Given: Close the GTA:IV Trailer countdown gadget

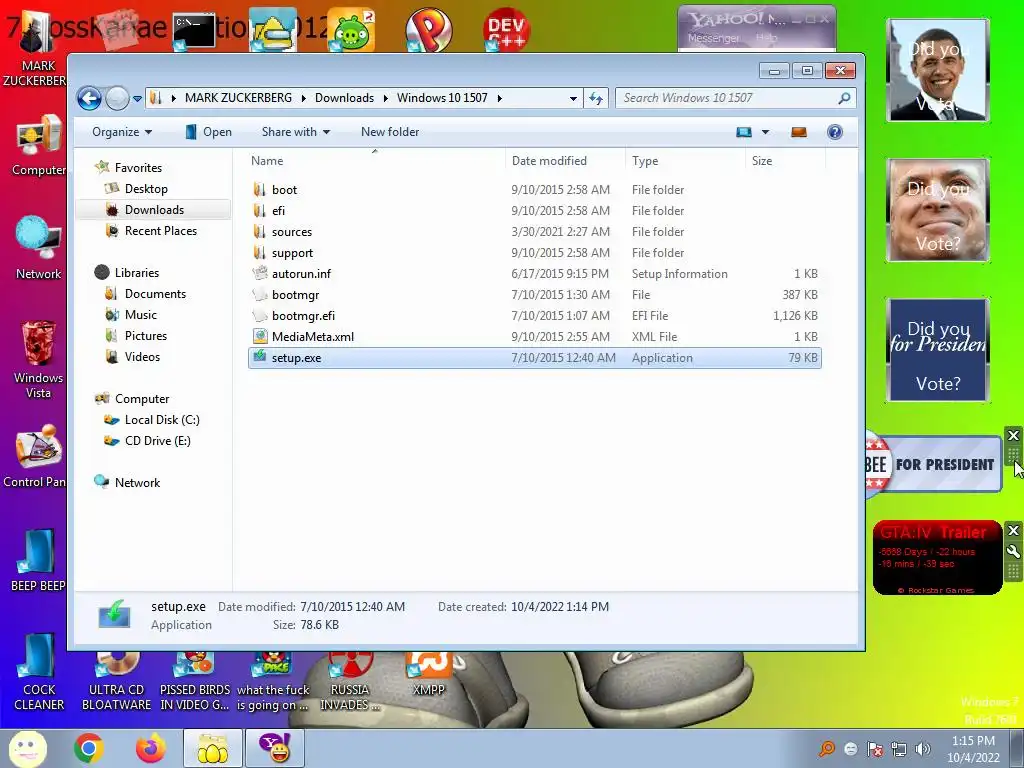Looking at the screenshot, I should (1013, 530).
